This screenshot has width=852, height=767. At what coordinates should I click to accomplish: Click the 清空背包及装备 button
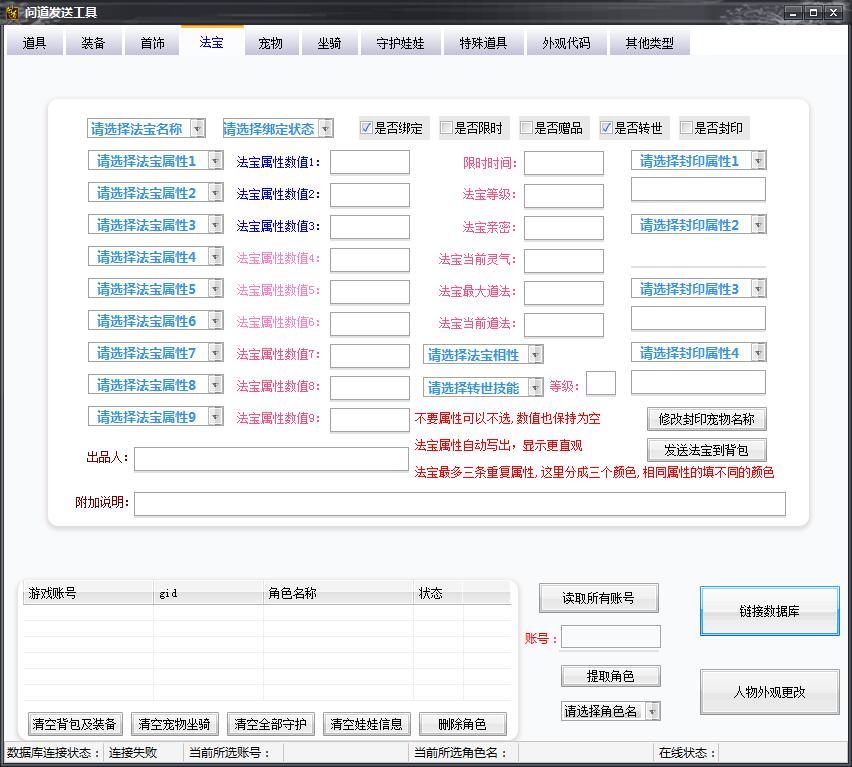coord(74,724)
